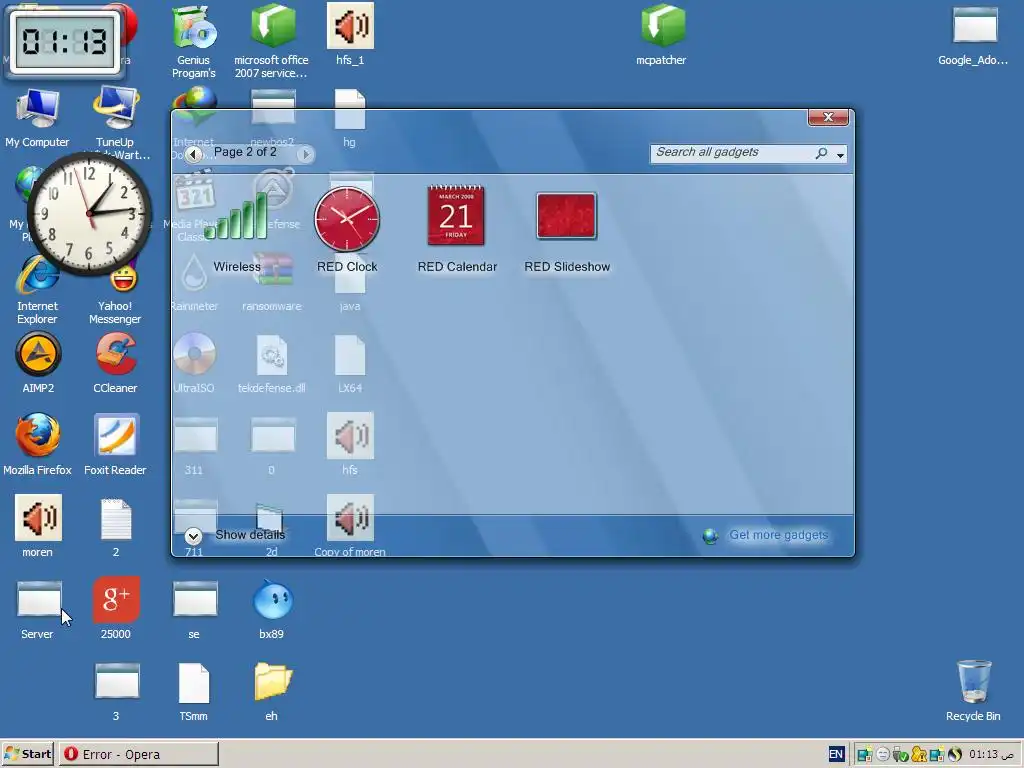This screenshot has height=768, width=1024.
Task: Close the gadget gallery window
Action: pyautogui.click(x=828, y=117)
